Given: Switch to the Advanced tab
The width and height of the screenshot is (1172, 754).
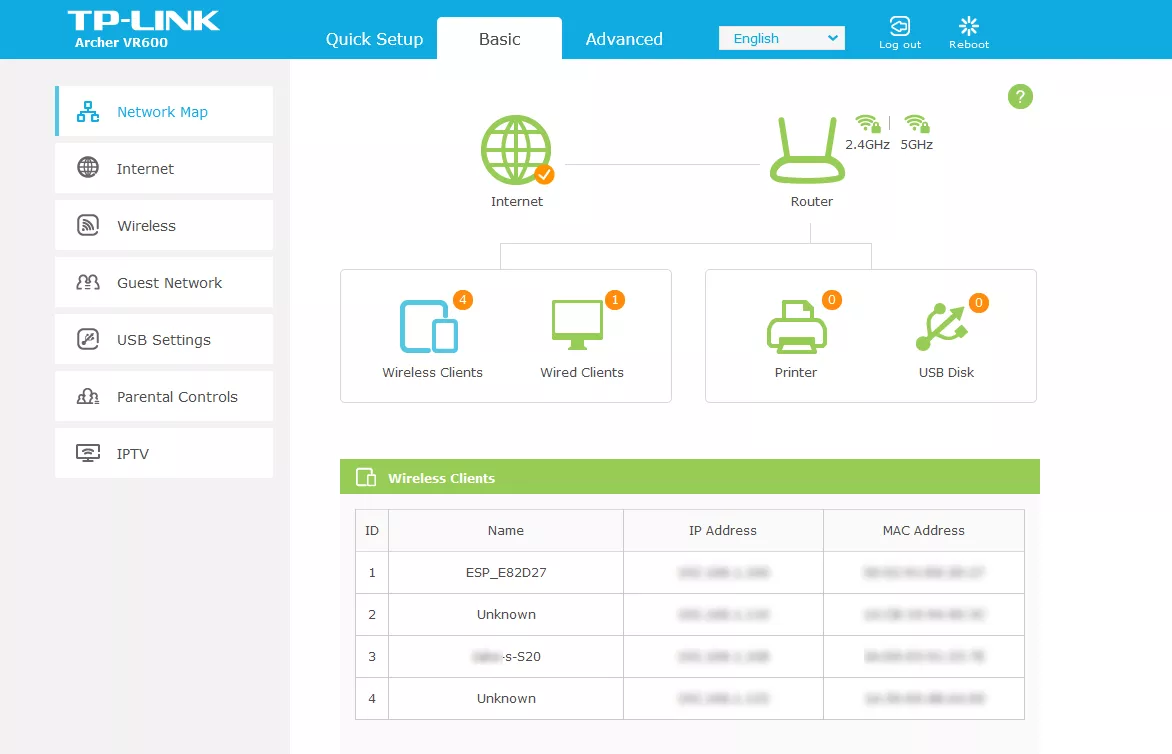Looking at the screenshot, I should click(x=624, y=39).
